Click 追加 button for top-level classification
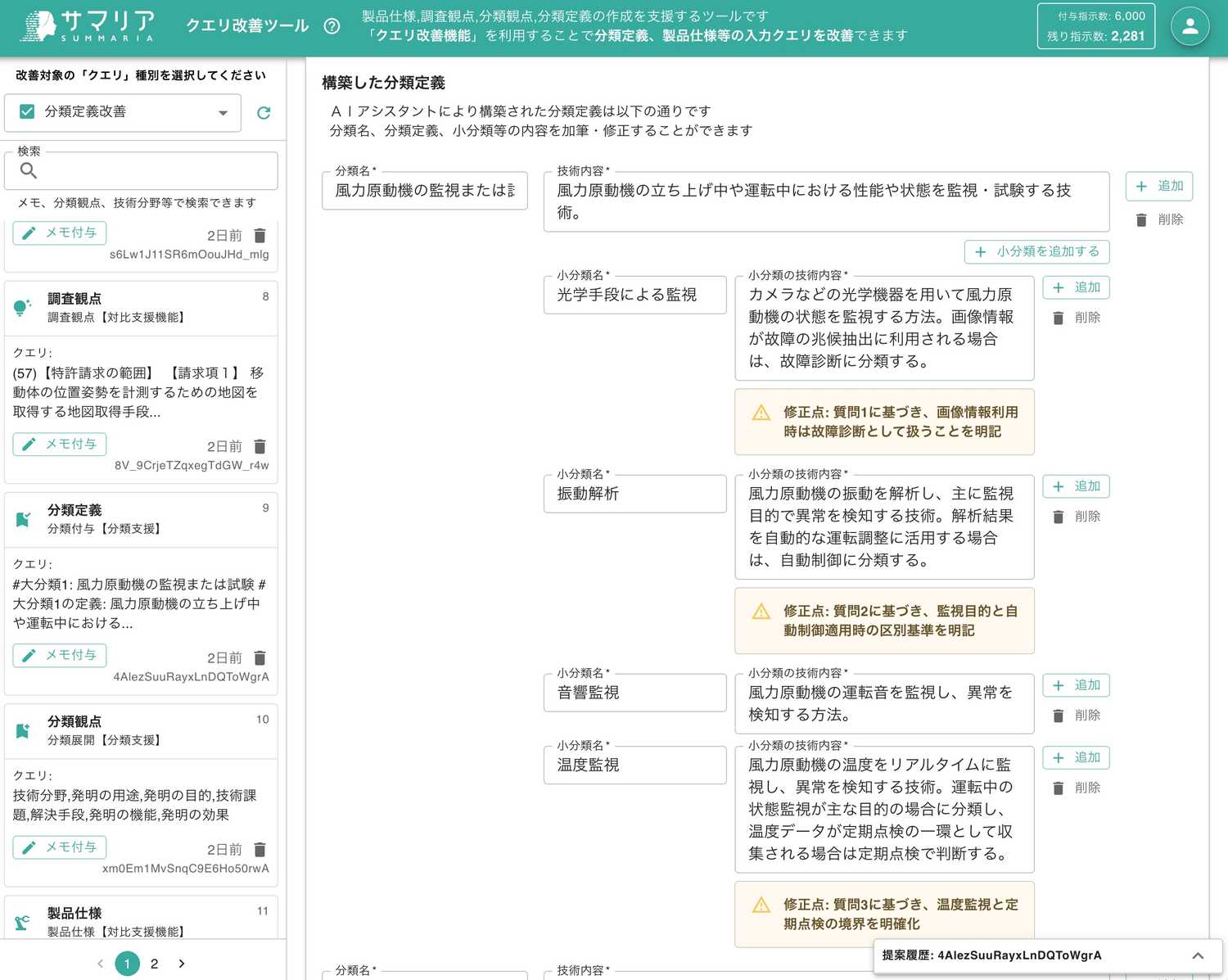Image resolution: width=1228 pixels, height=980 pixels. (x=1159, y=186)
